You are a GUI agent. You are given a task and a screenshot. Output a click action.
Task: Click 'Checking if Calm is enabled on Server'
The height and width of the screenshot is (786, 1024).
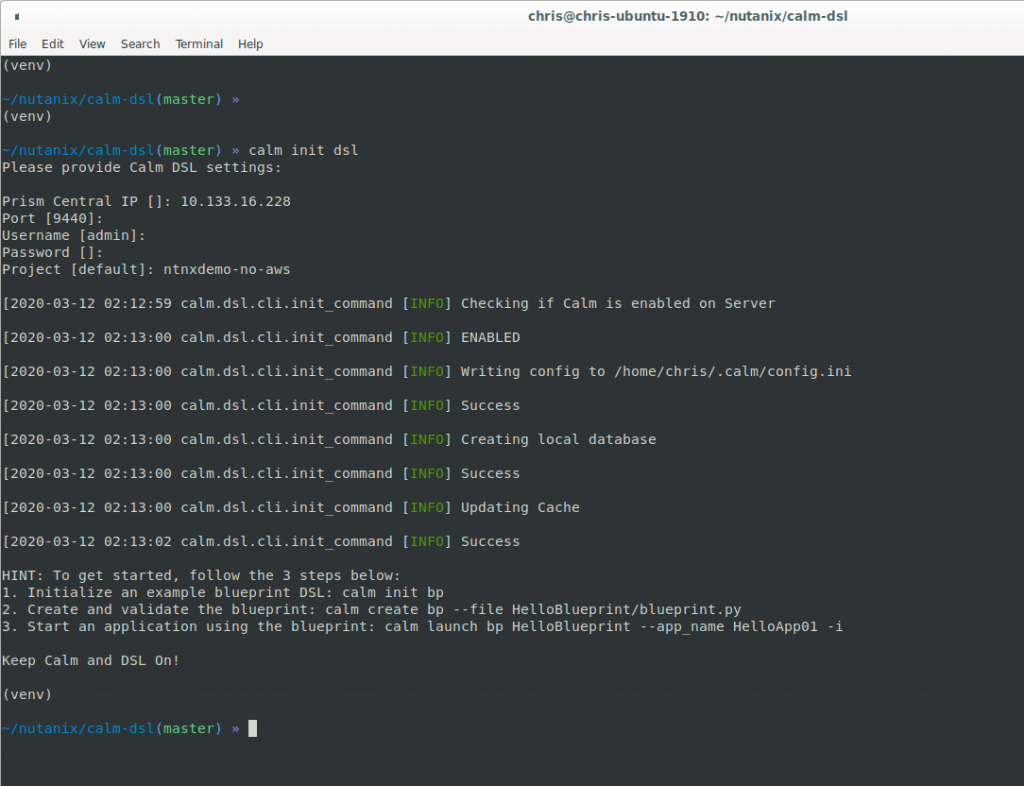click(x=618, y=303)
